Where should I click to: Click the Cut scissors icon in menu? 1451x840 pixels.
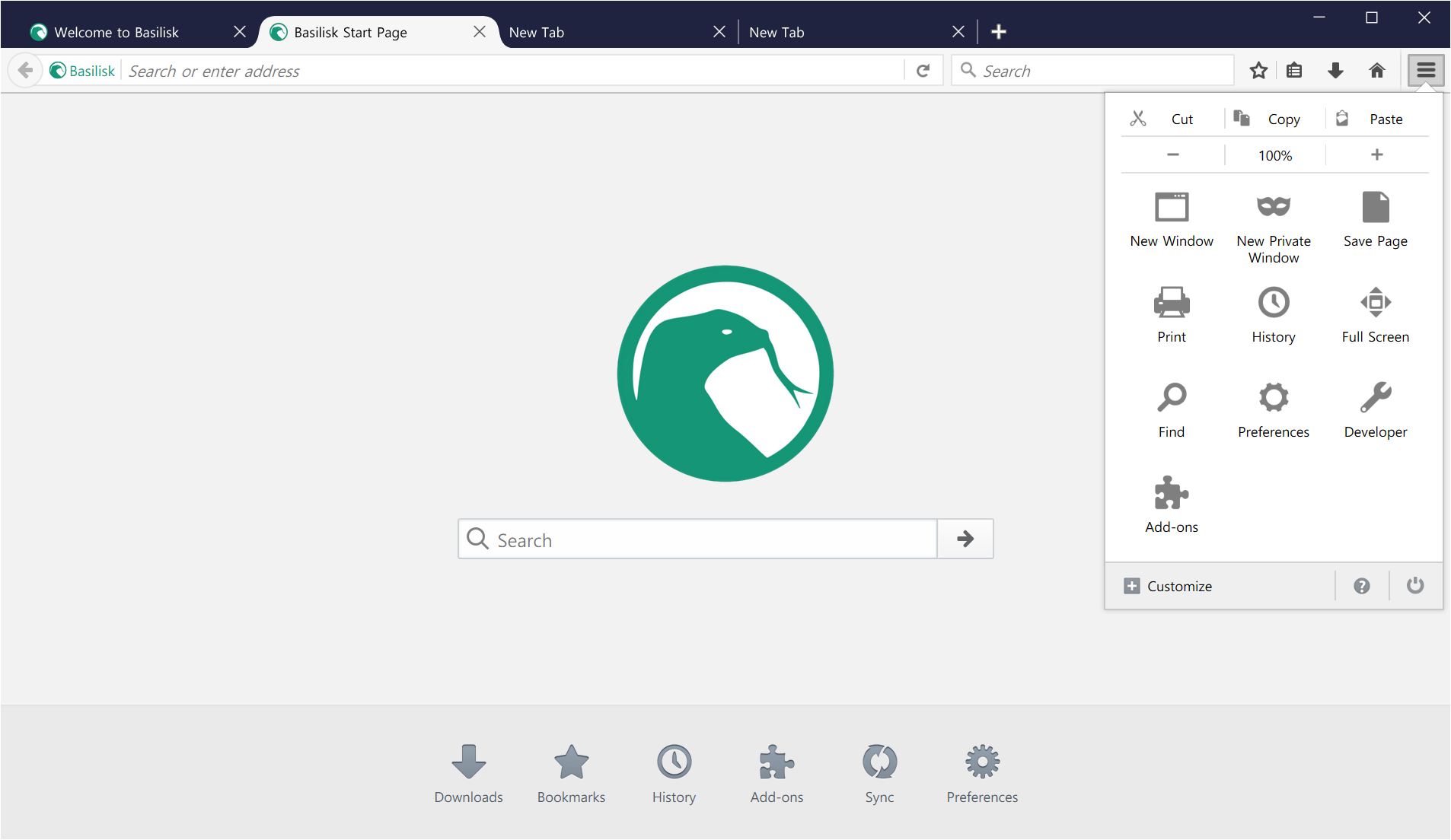[1138, 119]
